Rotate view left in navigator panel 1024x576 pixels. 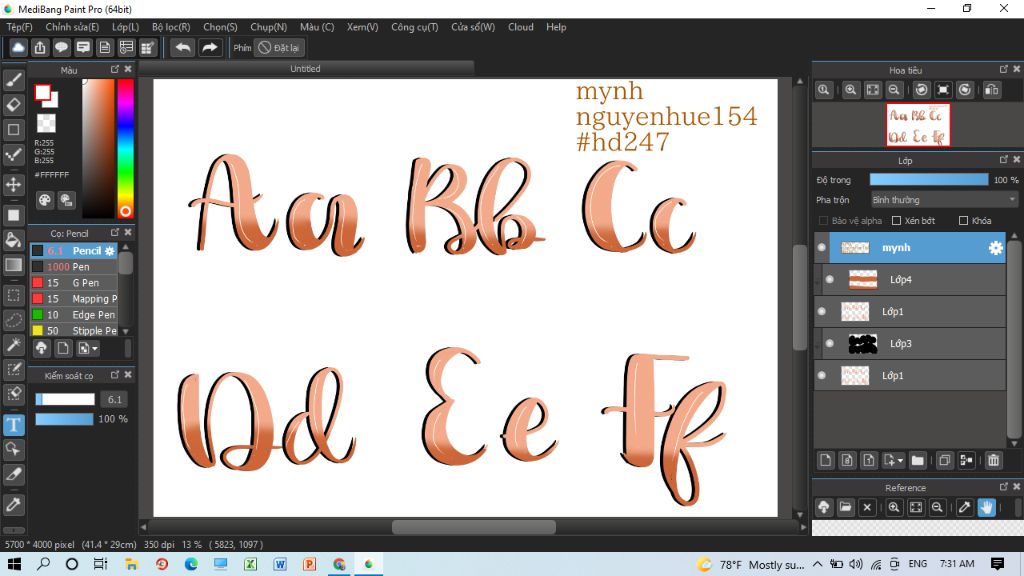921,90
